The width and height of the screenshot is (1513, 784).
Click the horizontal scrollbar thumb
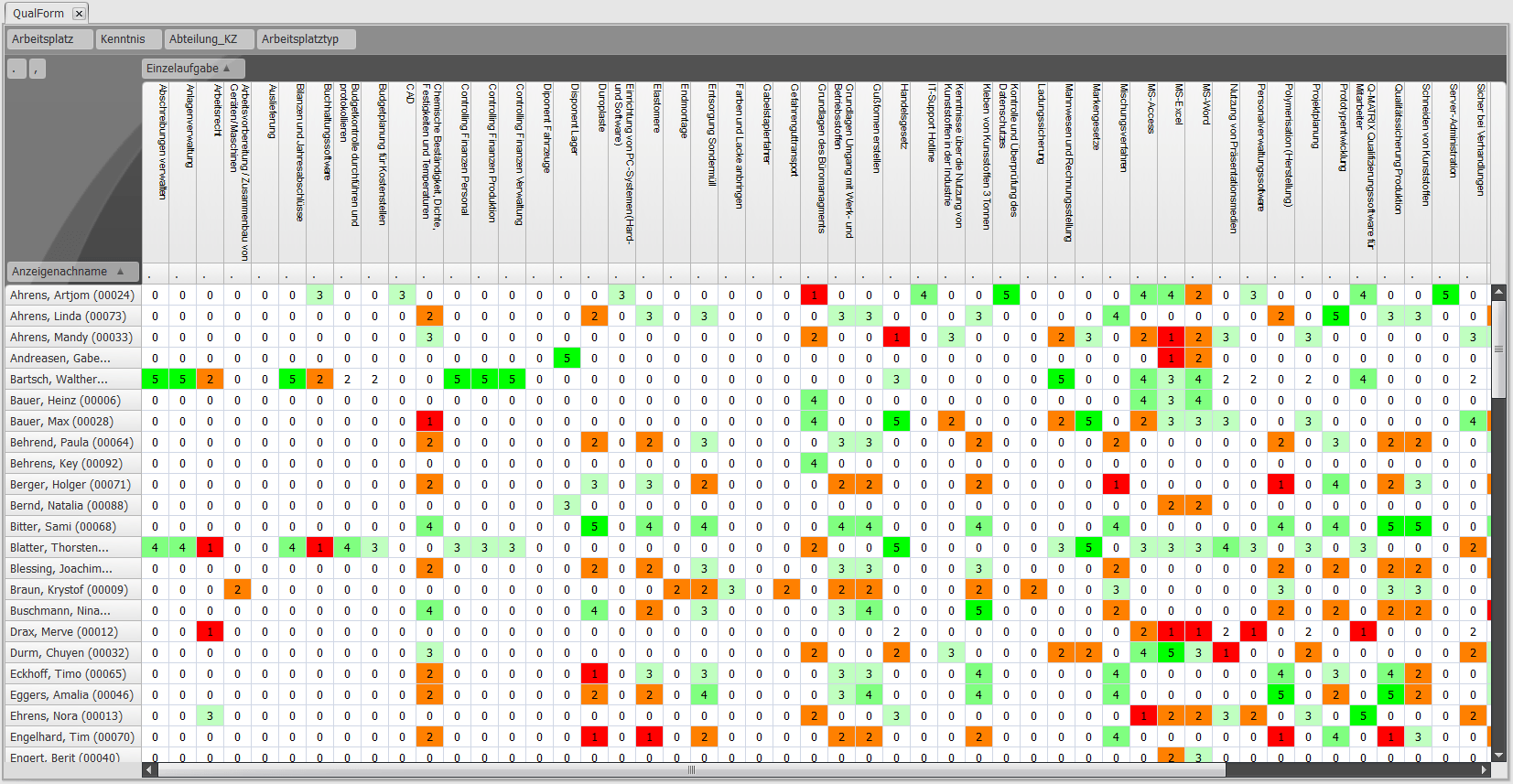click(x=691, y=770)
